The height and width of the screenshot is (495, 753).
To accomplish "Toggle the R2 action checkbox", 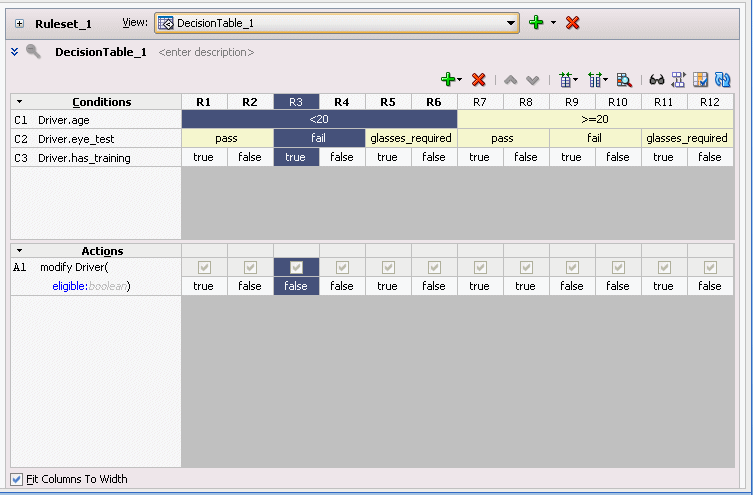I will point(250,267).
